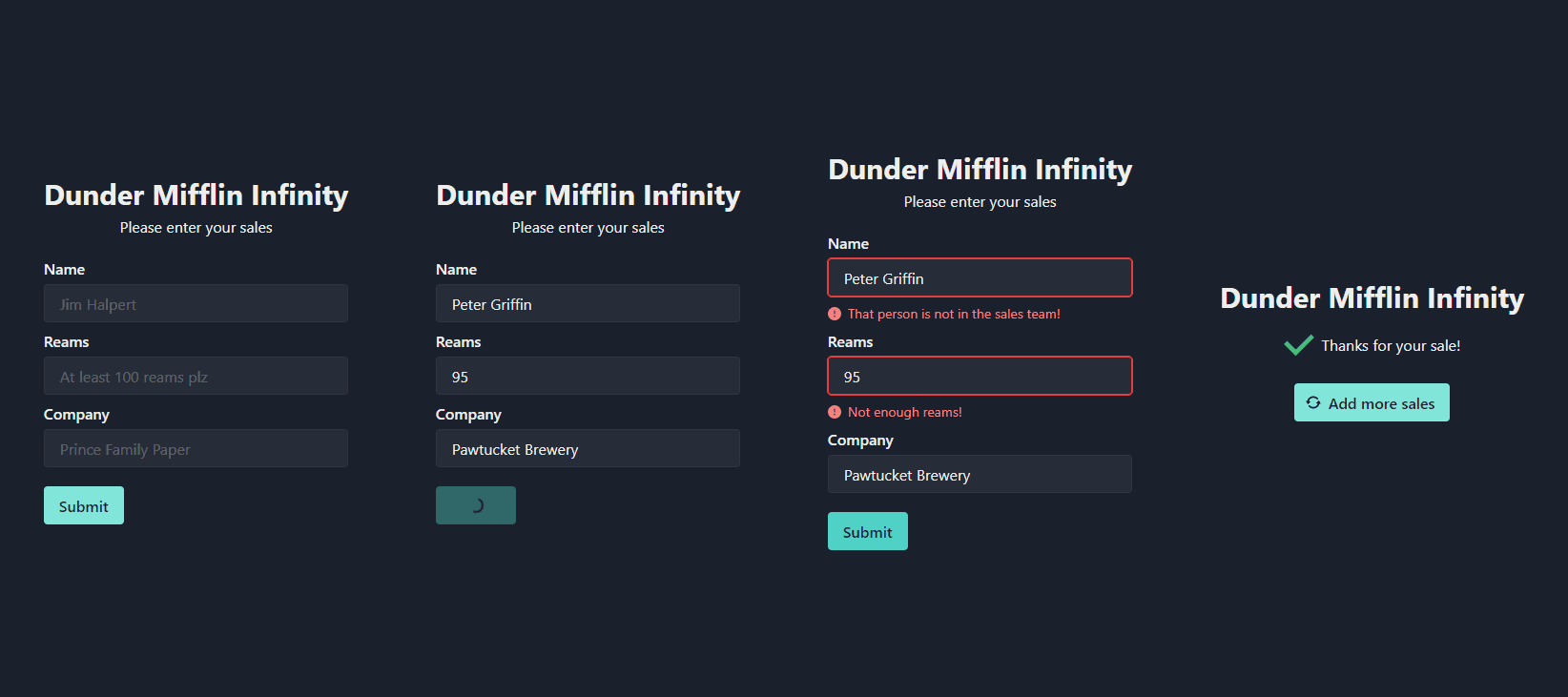Click the Reams label in the empty first form
Viewport: 1568px width, 697px height.
click(66, 341)
